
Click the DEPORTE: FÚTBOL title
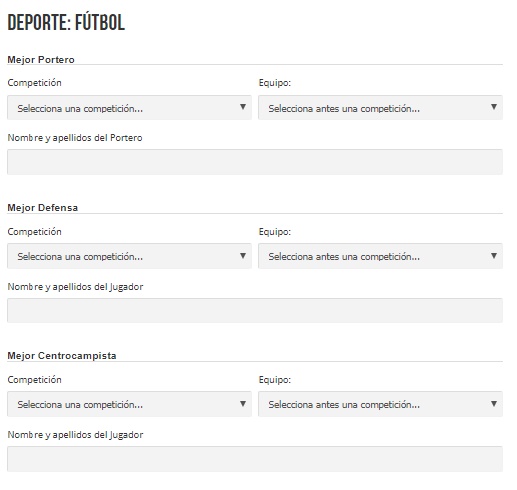[66, 22]
